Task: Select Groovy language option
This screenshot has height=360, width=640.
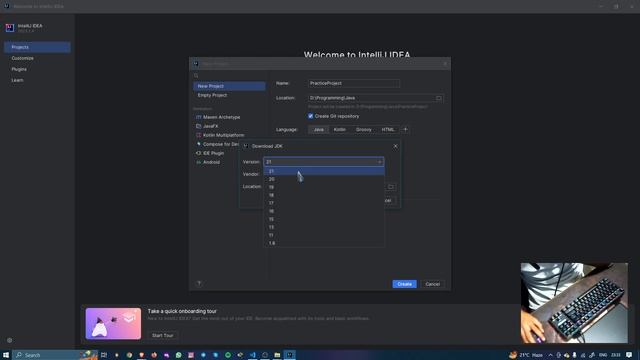Action: click(364, 130)
